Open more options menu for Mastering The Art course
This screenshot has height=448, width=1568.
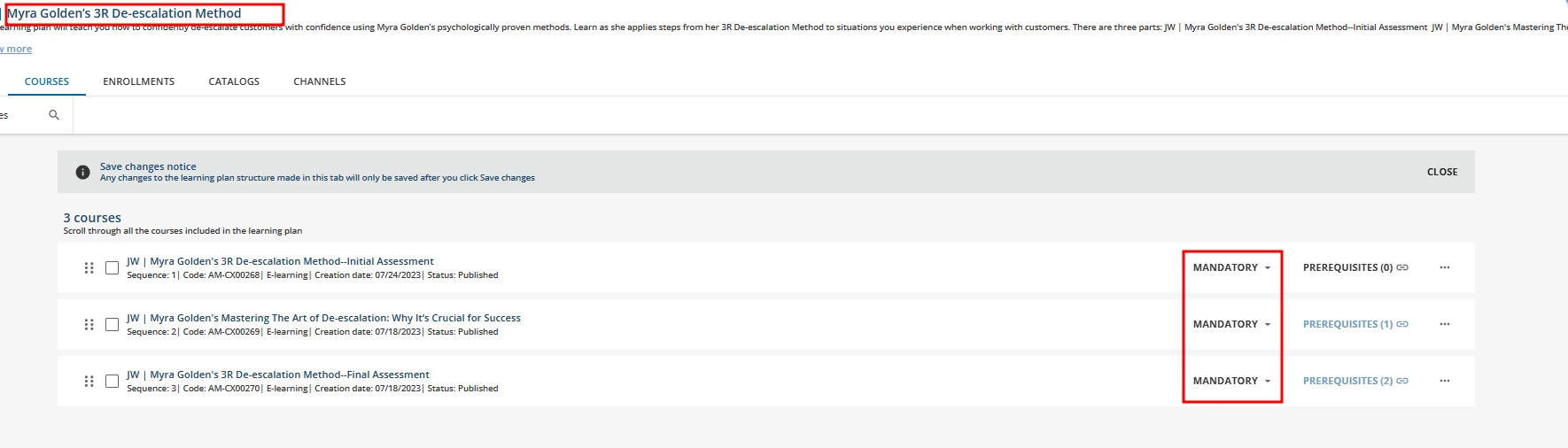coord(1445,324)
